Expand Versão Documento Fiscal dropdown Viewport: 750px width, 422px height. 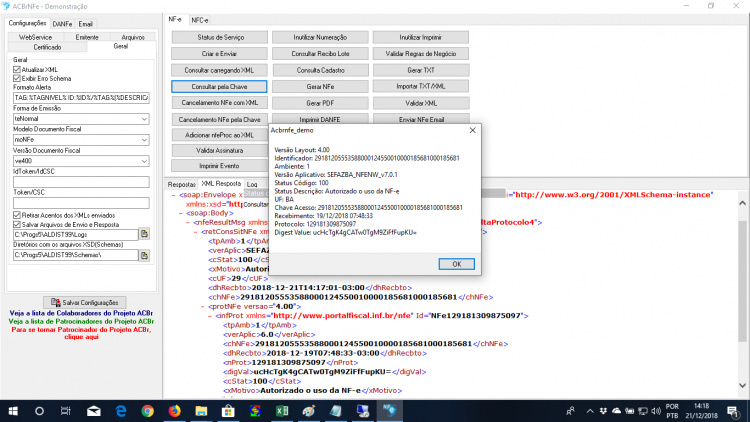click(x=144, y=161)
